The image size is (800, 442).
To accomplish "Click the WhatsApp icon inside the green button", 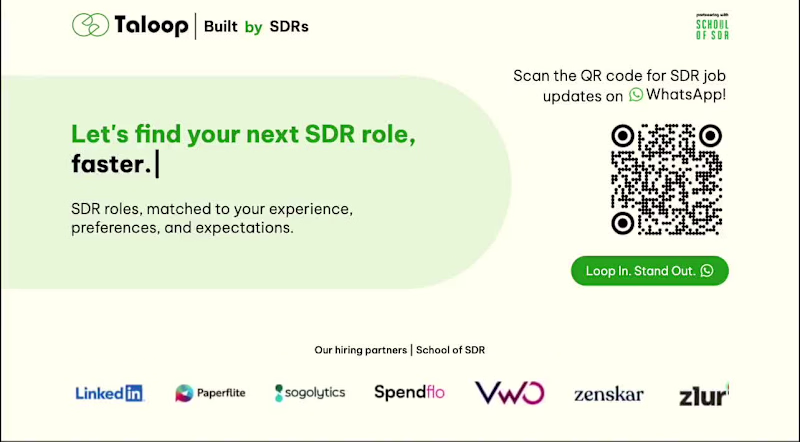I will coord(708,271).
